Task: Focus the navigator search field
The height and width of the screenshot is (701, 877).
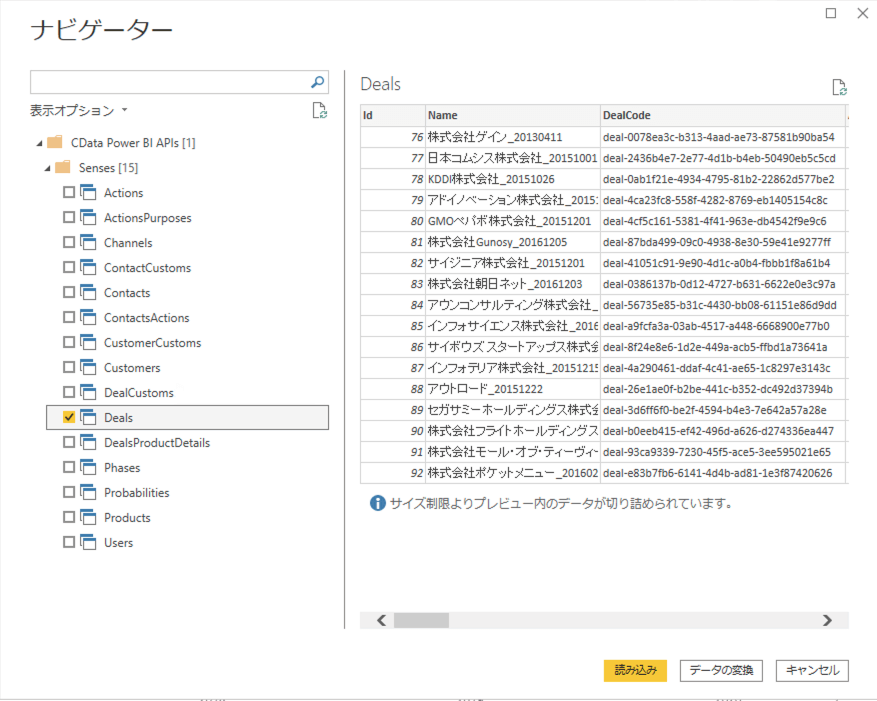Action: coord(168,82)
